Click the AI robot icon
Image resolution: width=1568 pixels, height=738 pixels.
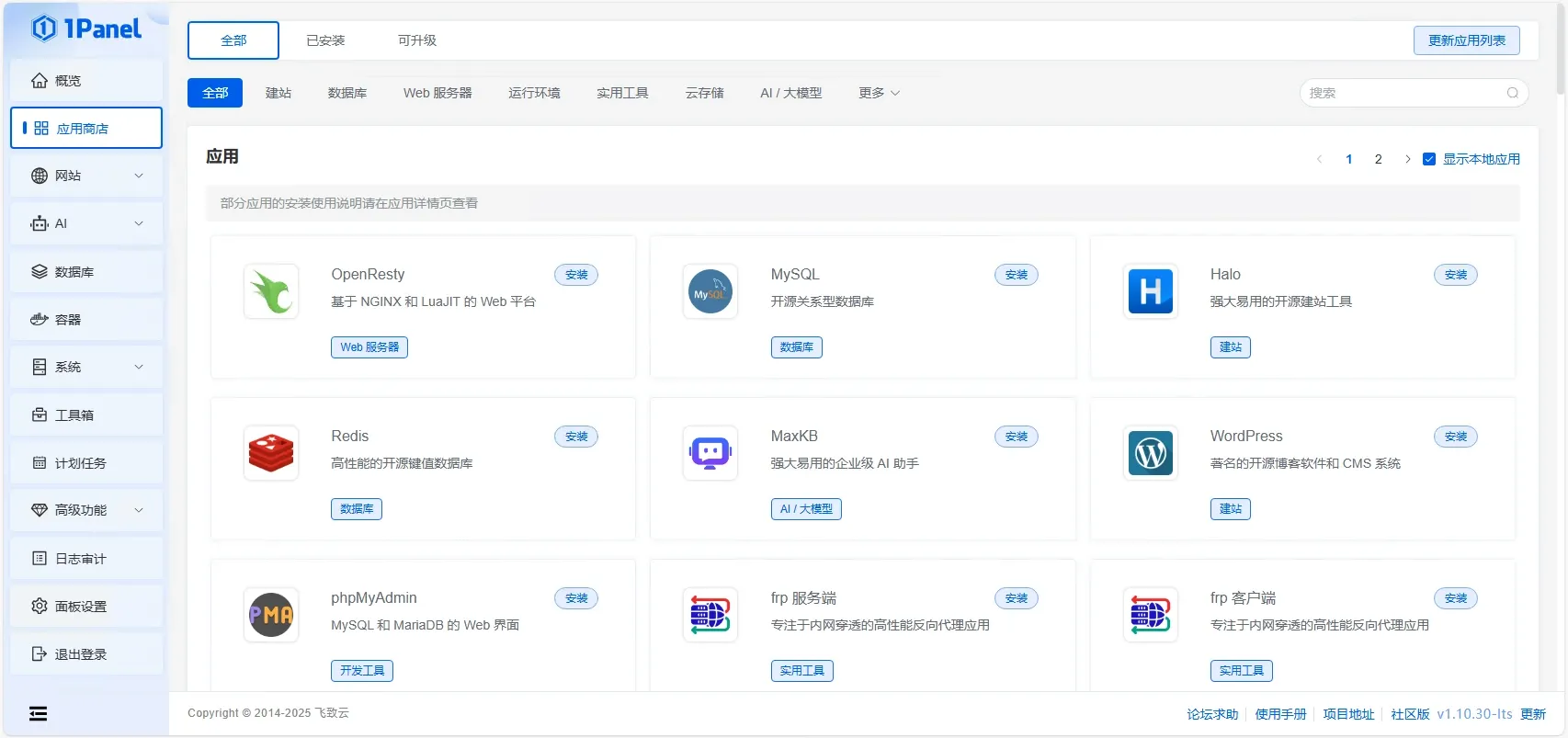pos(40,223)
